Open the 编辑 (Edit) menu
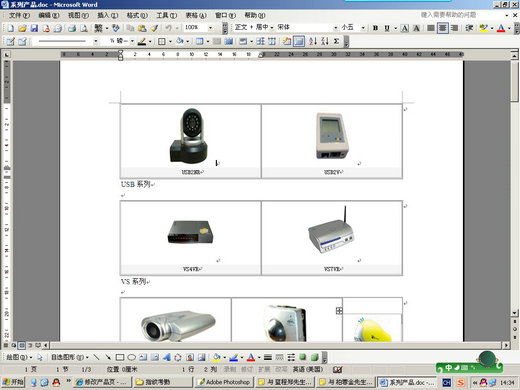 [x=49, y=15]
